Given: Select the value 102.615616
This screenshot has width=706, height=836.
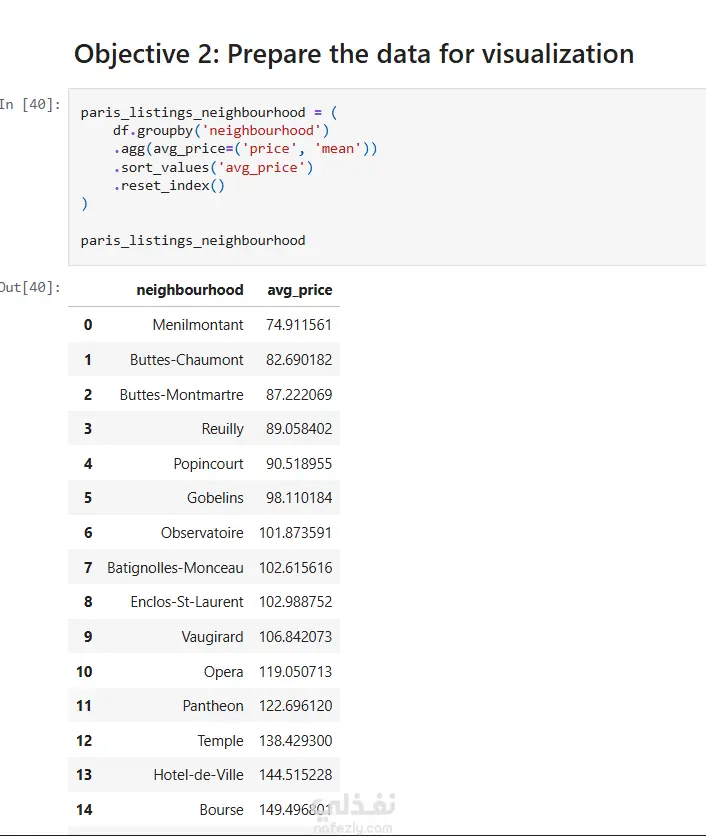Looking at the screenshot, I should pyautogui.click(x=295, y=568).
